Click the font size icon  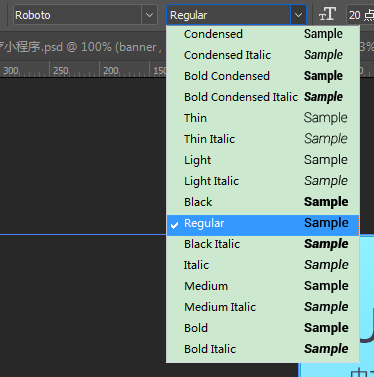click(327, 15)
